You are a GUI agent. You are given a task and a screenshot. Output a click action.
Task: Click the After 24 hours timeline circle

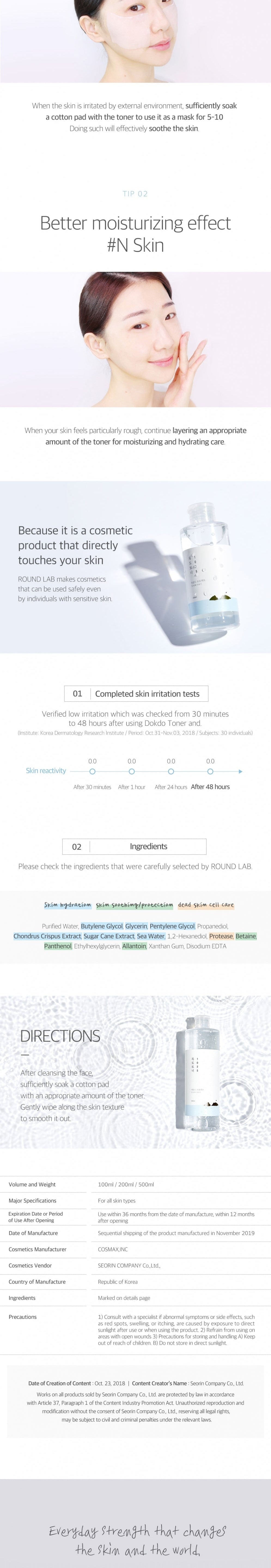coord(171,771)
